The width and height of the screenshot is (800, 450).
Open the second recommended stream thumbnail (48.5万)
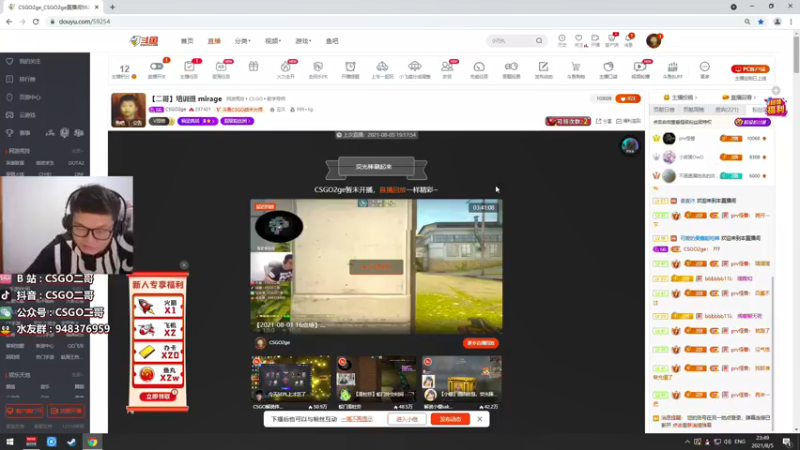pos(376,379)
